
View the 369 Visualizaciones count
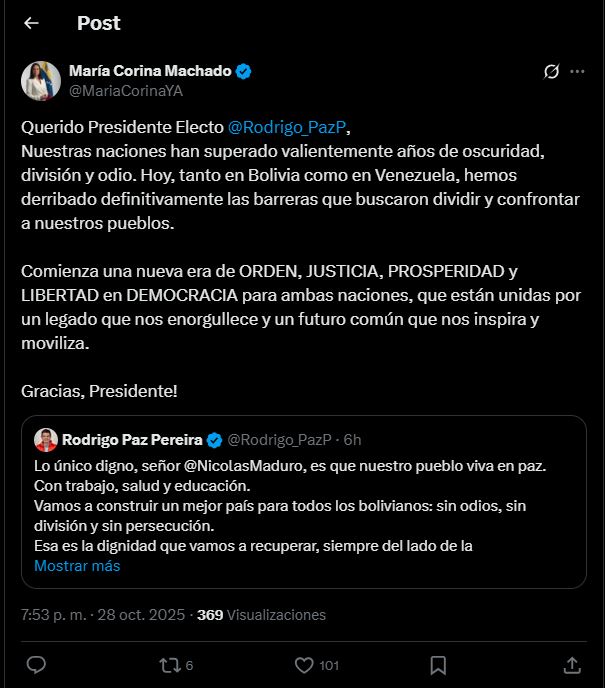click(261, 615)
